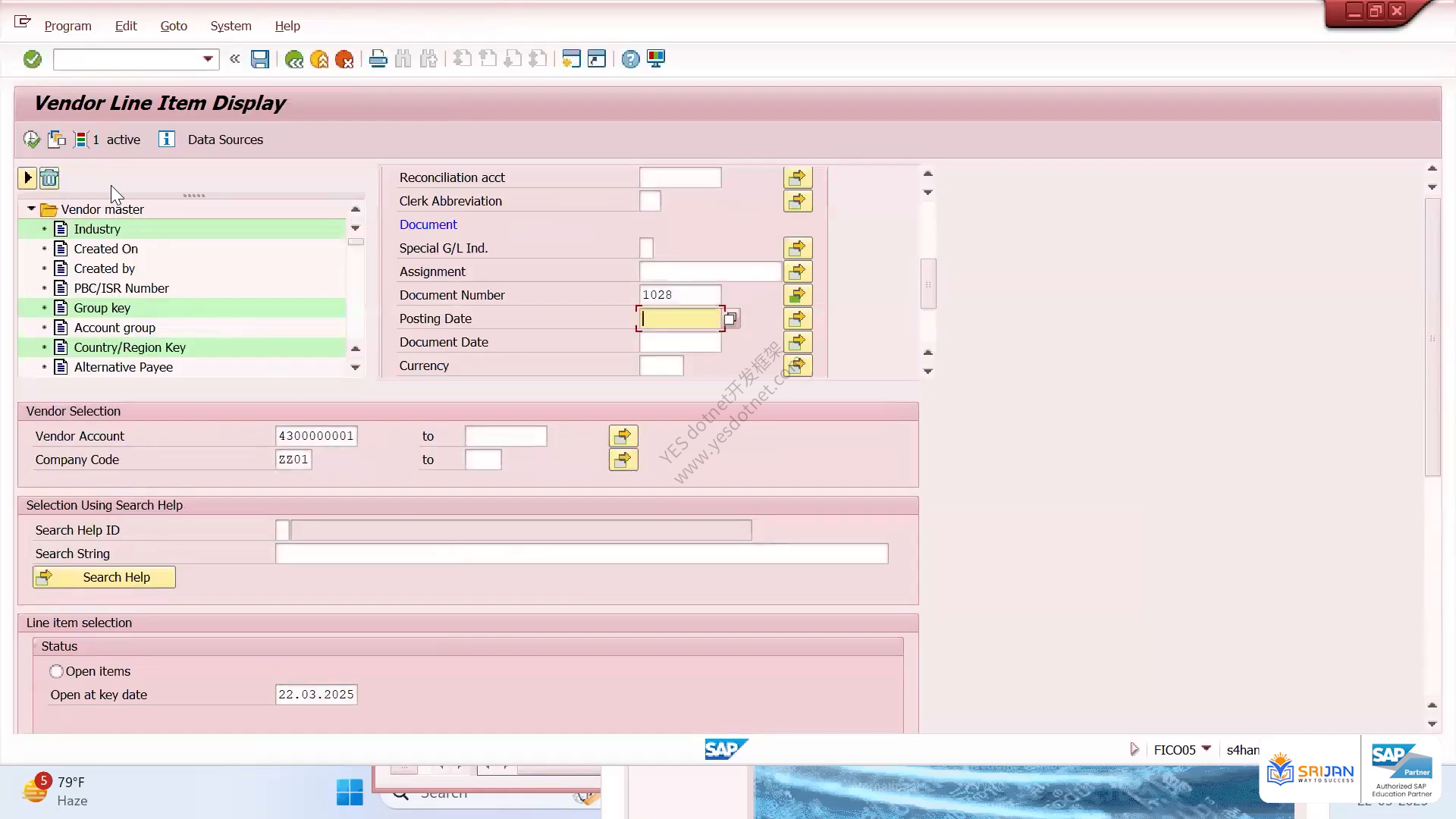The height and width of the screenshot is (819, 1456).
Task: Open multiple selection for Document Number
Action: click(x=798, y=295)
